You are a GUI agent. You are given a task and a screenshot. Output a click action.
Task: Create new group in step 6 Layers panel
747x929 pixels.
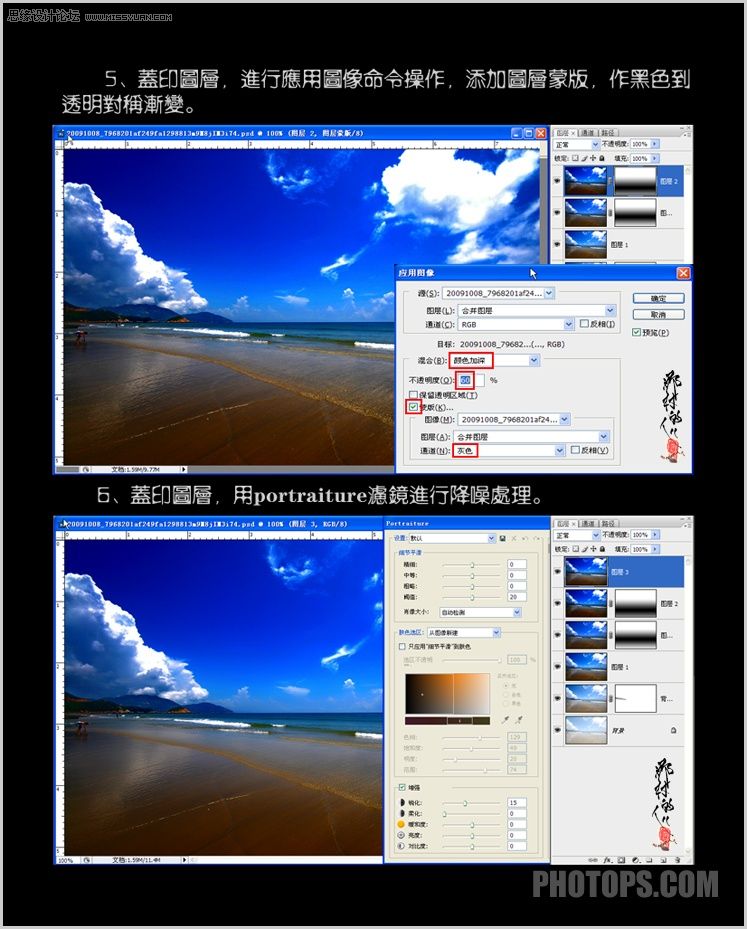click(649, 859)
